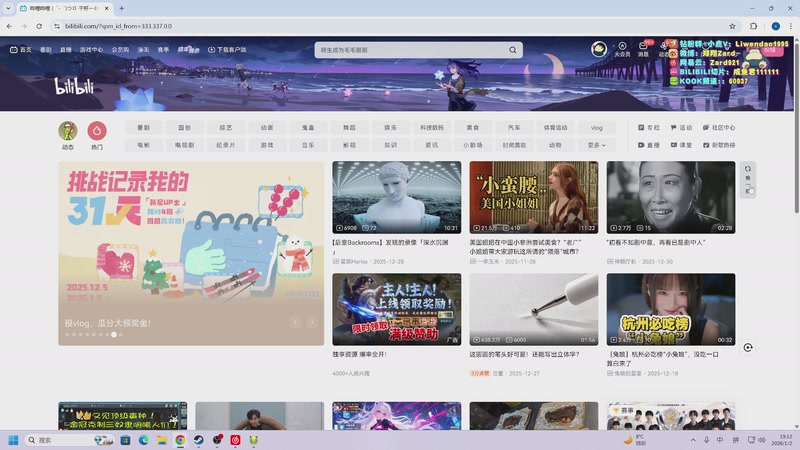Image resolution: width=800 pixels, height=450 pixels.
Task: Open 专栏 column link icon
Action: click(x=648, y=128)
